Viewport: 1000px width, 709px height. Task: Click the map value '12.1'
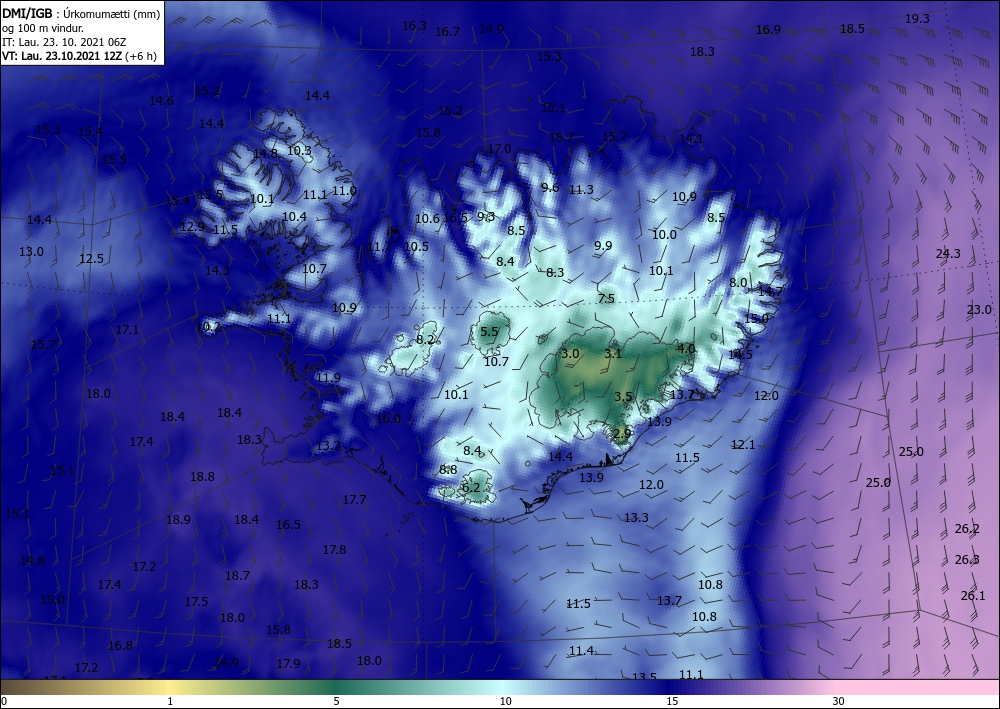pos(743,444)
